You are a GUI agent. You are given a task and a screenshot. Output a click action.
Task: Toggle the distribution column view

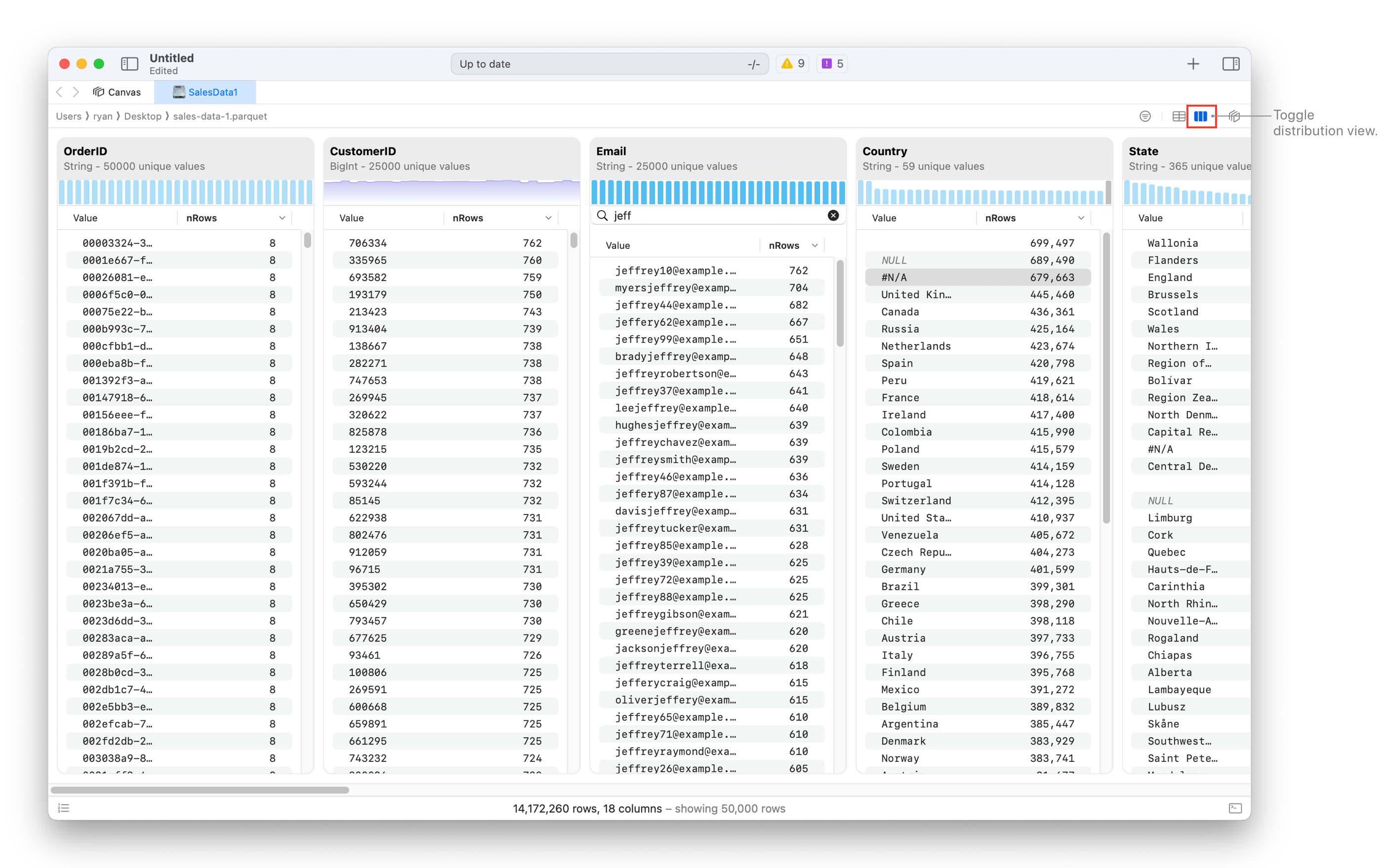click(1201, 117)
